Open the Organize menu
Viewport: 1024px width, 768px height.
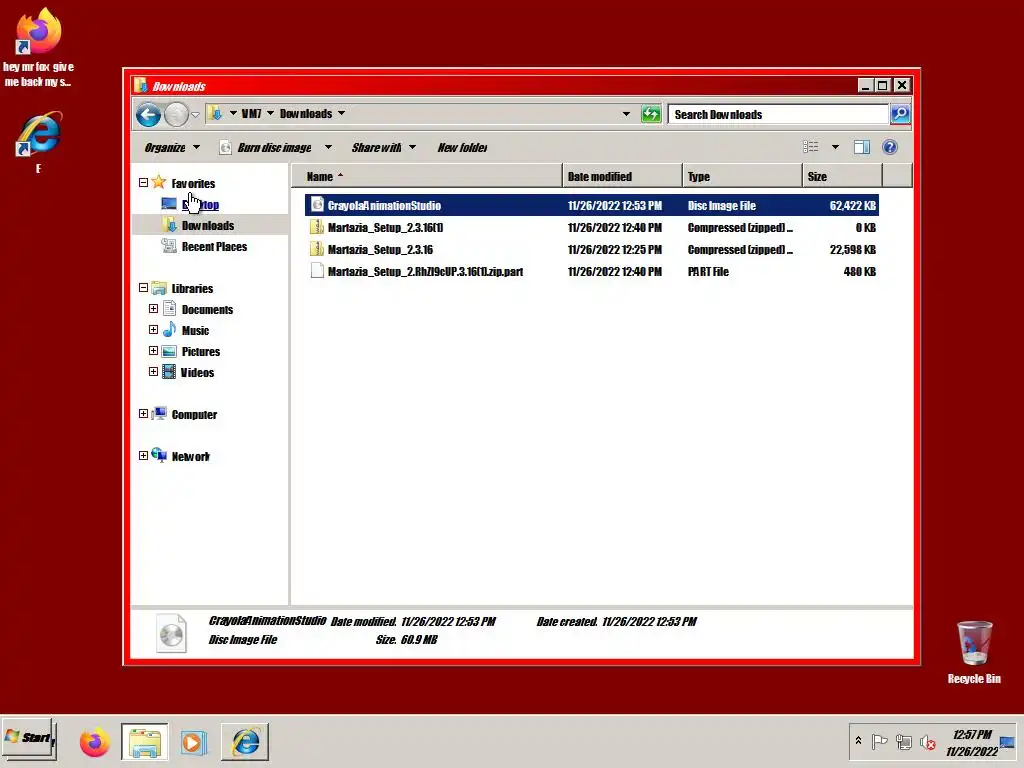(x=172, y=148)
